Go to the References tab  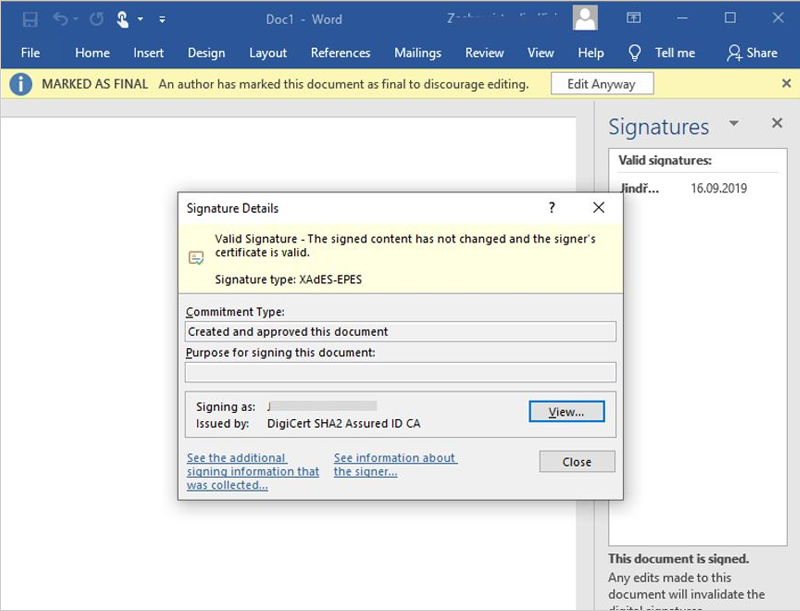[340, 53]
